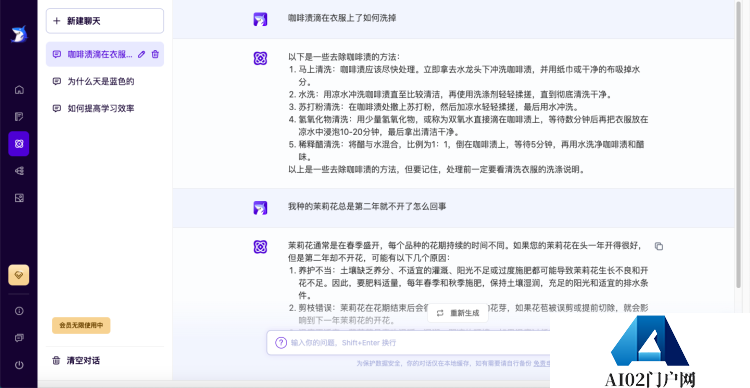750x388 pixels.
Task: Click the user avatar beside 咖啡渍滴在衣服上了如何洗掉
Action: [260, 19]
